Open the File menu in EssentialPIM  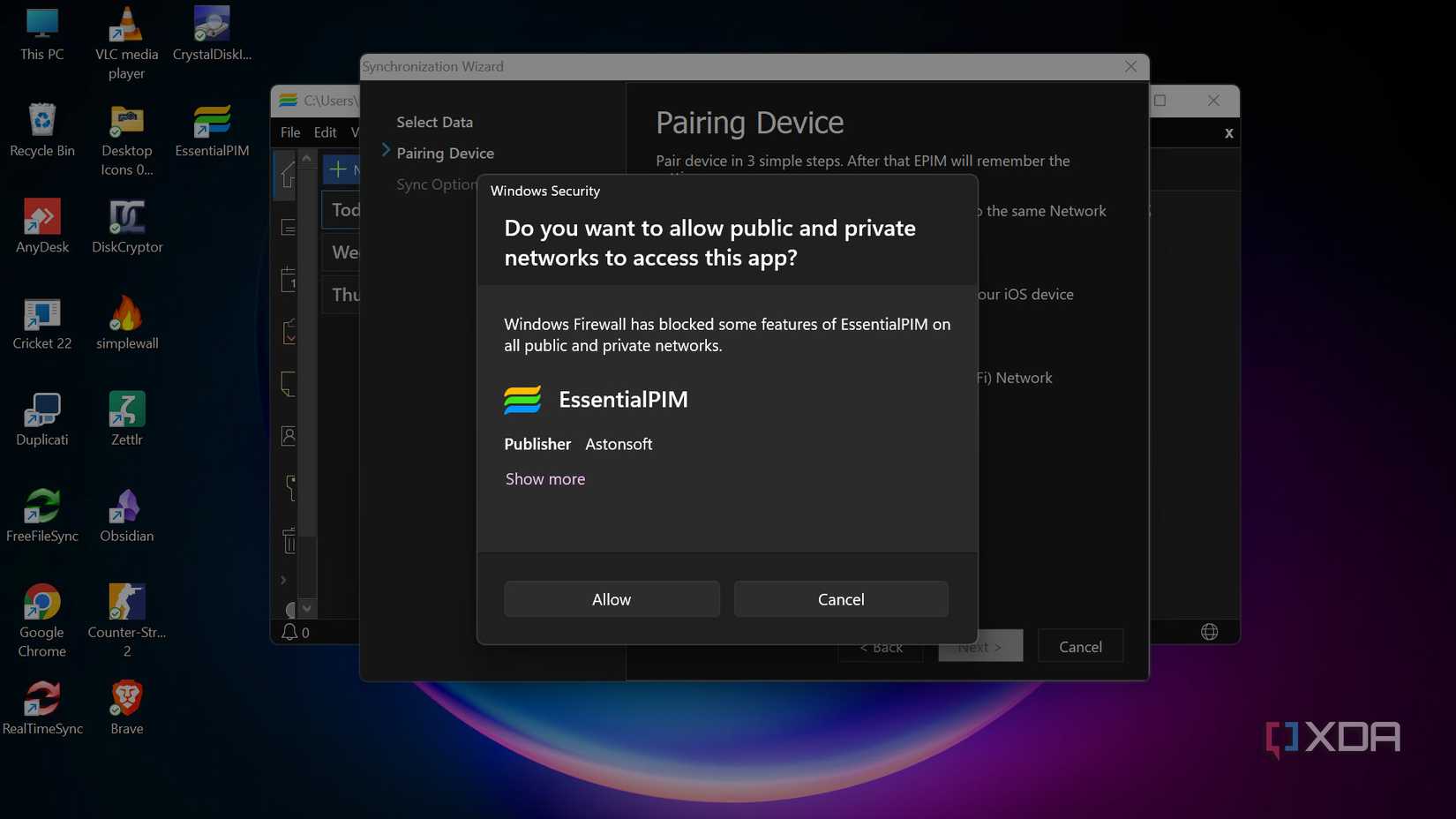pos(290,132)
